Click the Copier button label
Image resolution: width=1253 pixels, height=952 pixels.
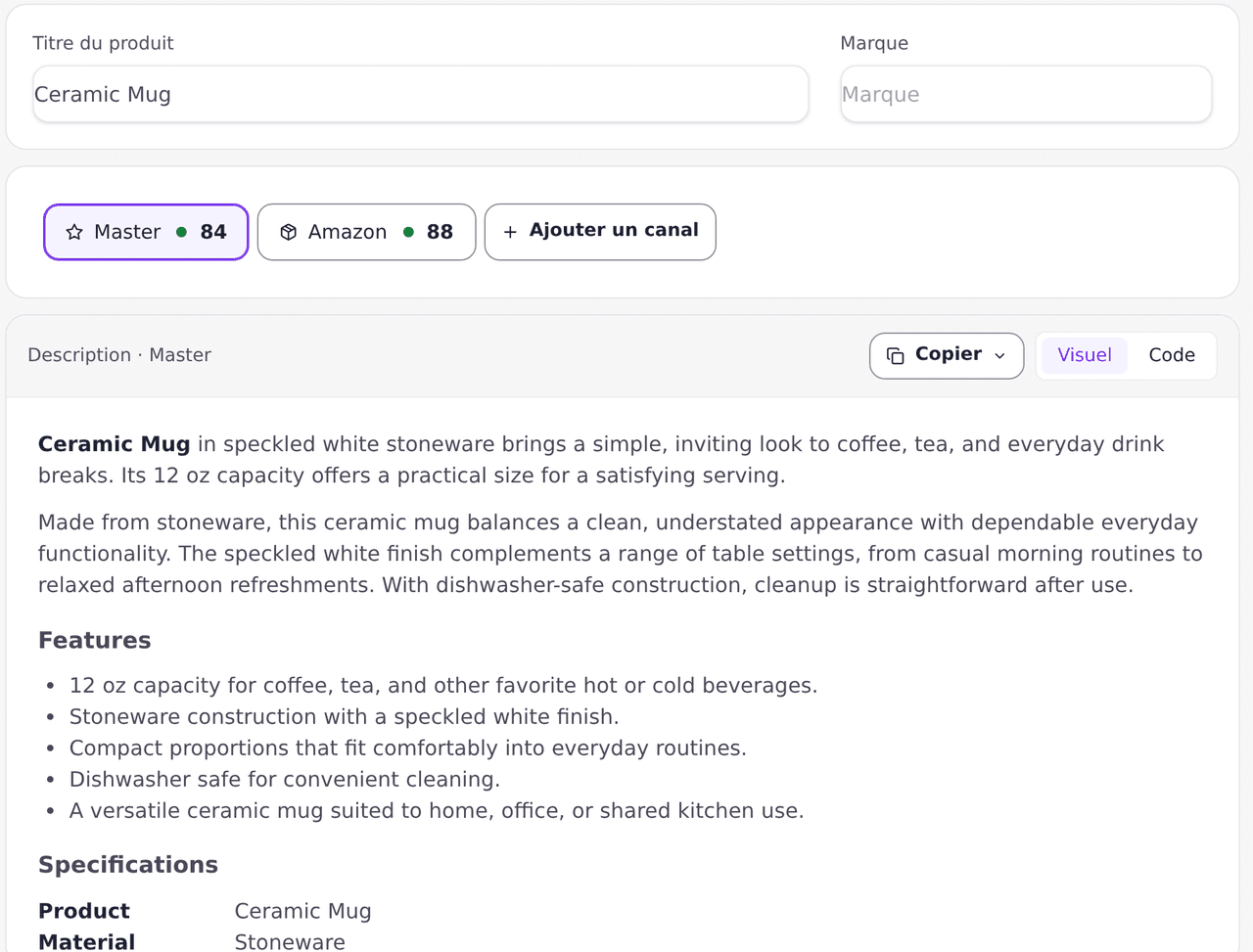pyautogui.click(x=948, y=354)
